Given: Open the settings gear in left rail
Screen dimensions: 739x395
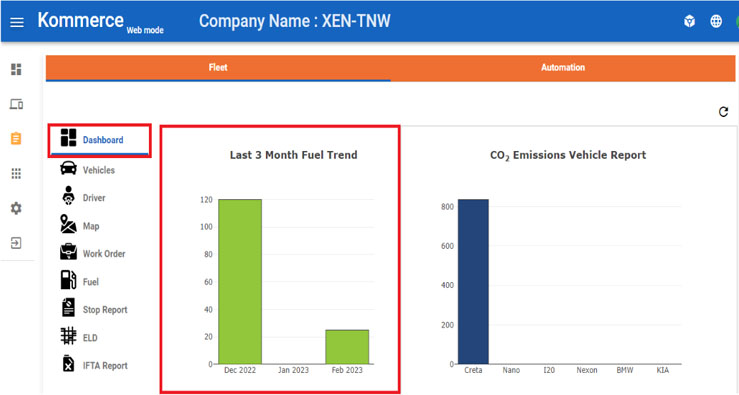Looking at the screenshot, I should click(16, 208).
